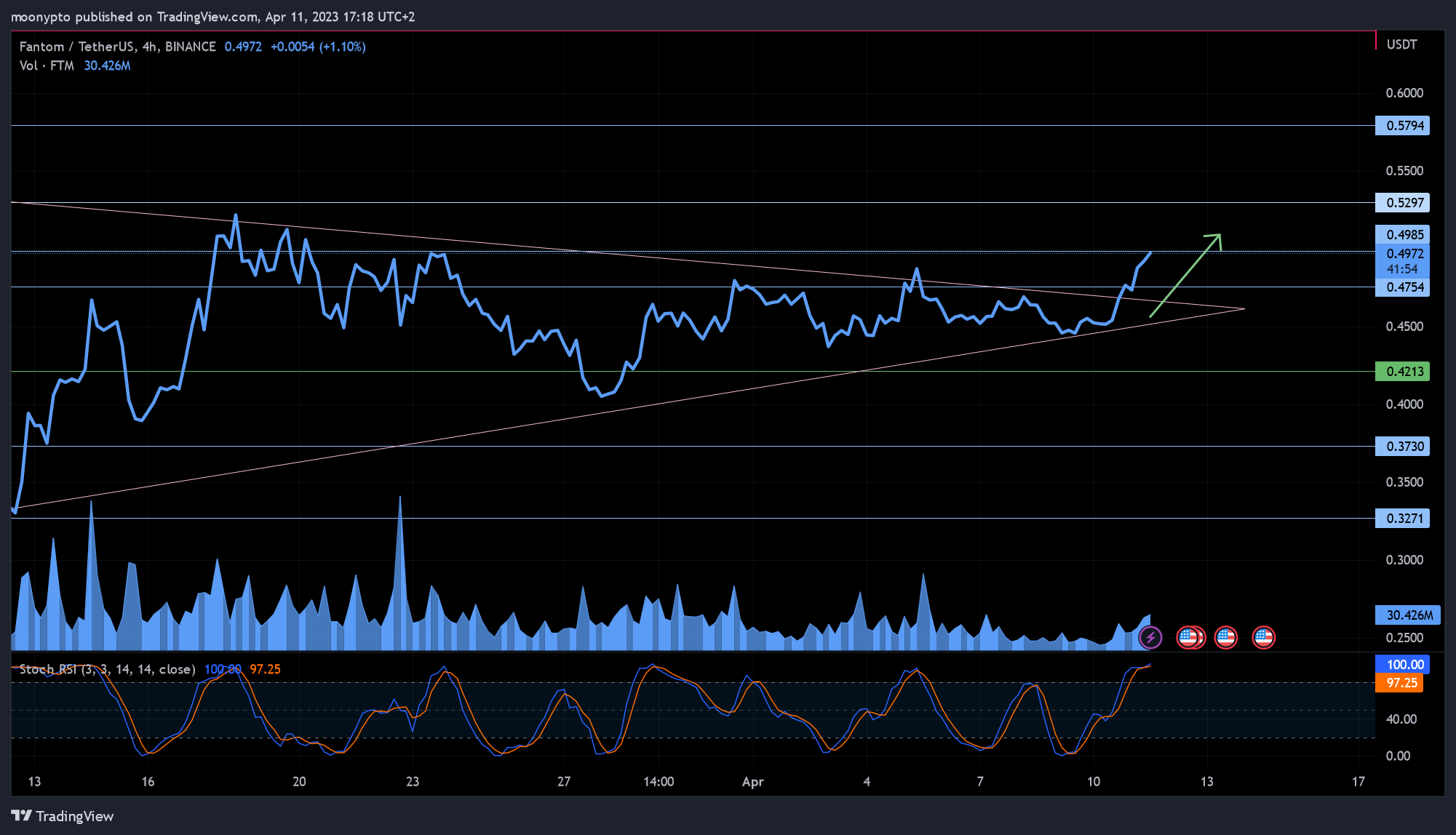Click the TradingView logo at bottom left
This screenshot has height=835, width=1456.
click(63, 816)
